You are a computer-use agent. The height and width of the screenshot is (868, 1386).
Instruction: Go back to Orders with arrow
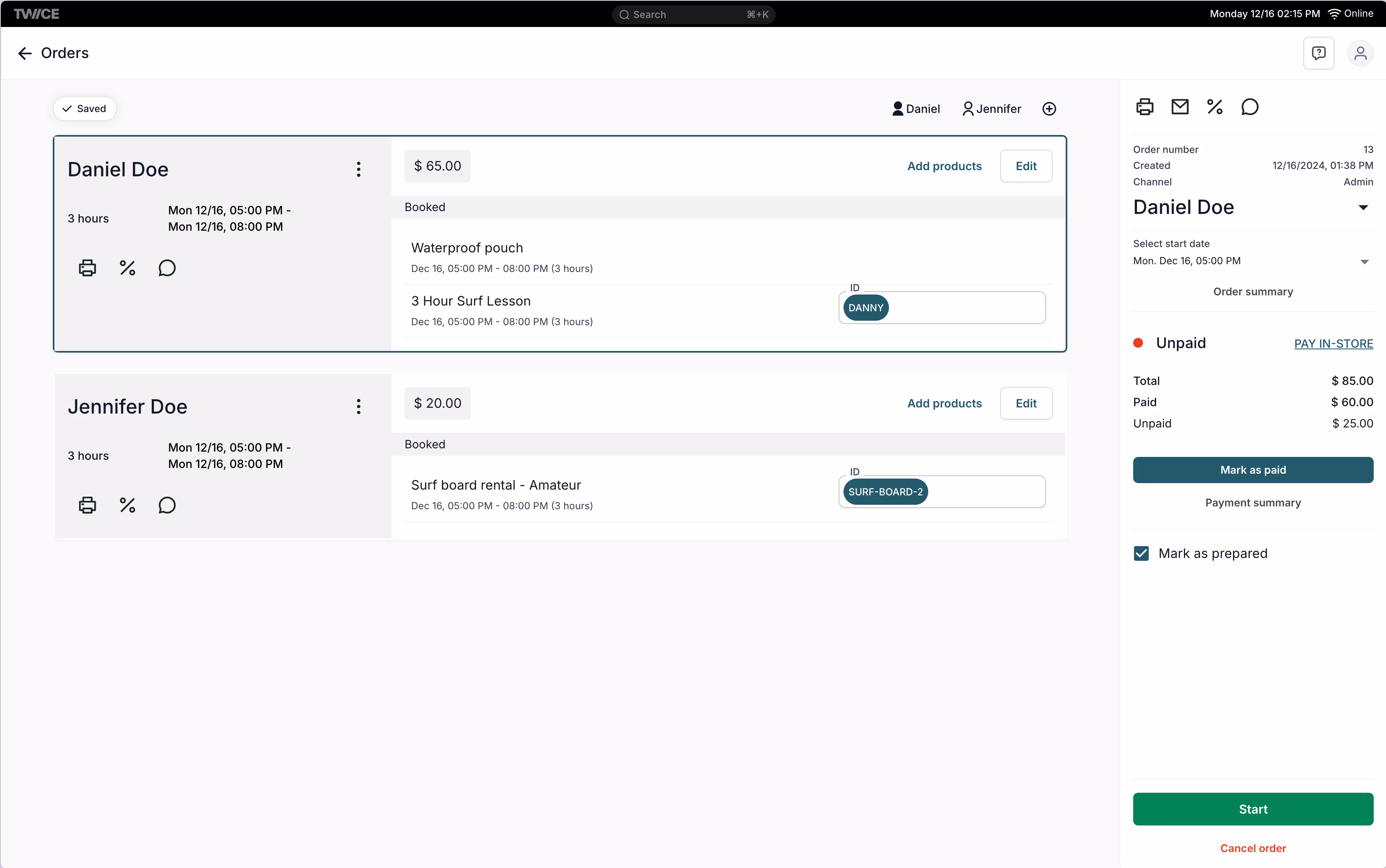point(25,54)
